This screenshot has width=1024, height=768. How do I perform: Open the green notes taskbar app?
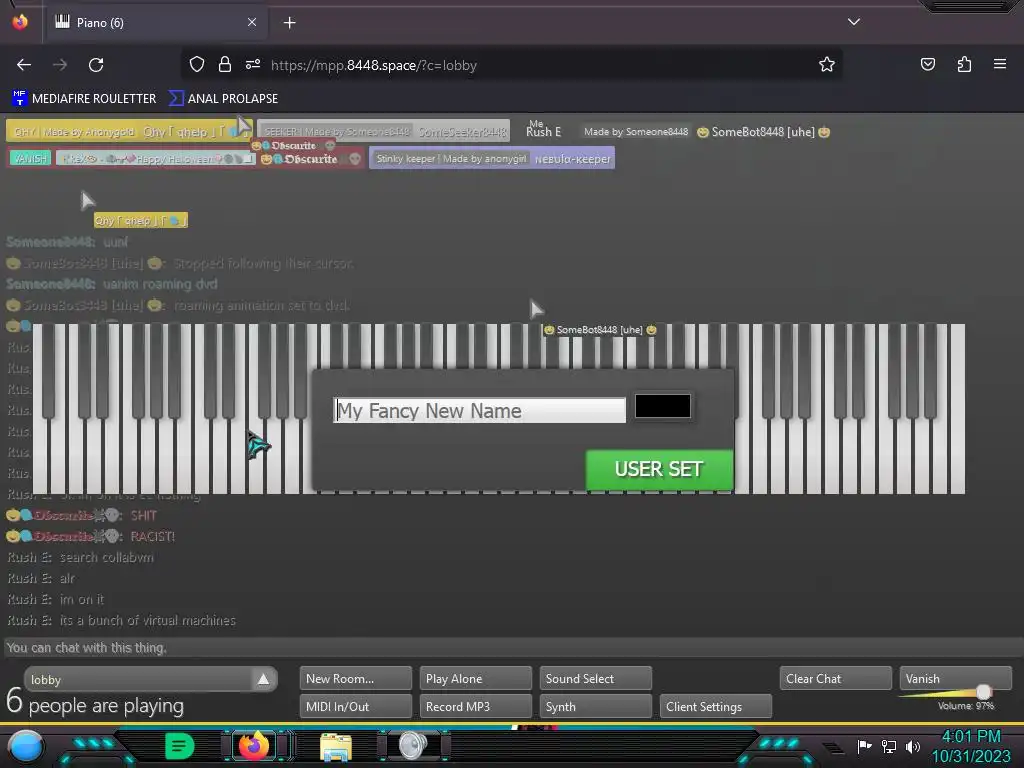179,746
